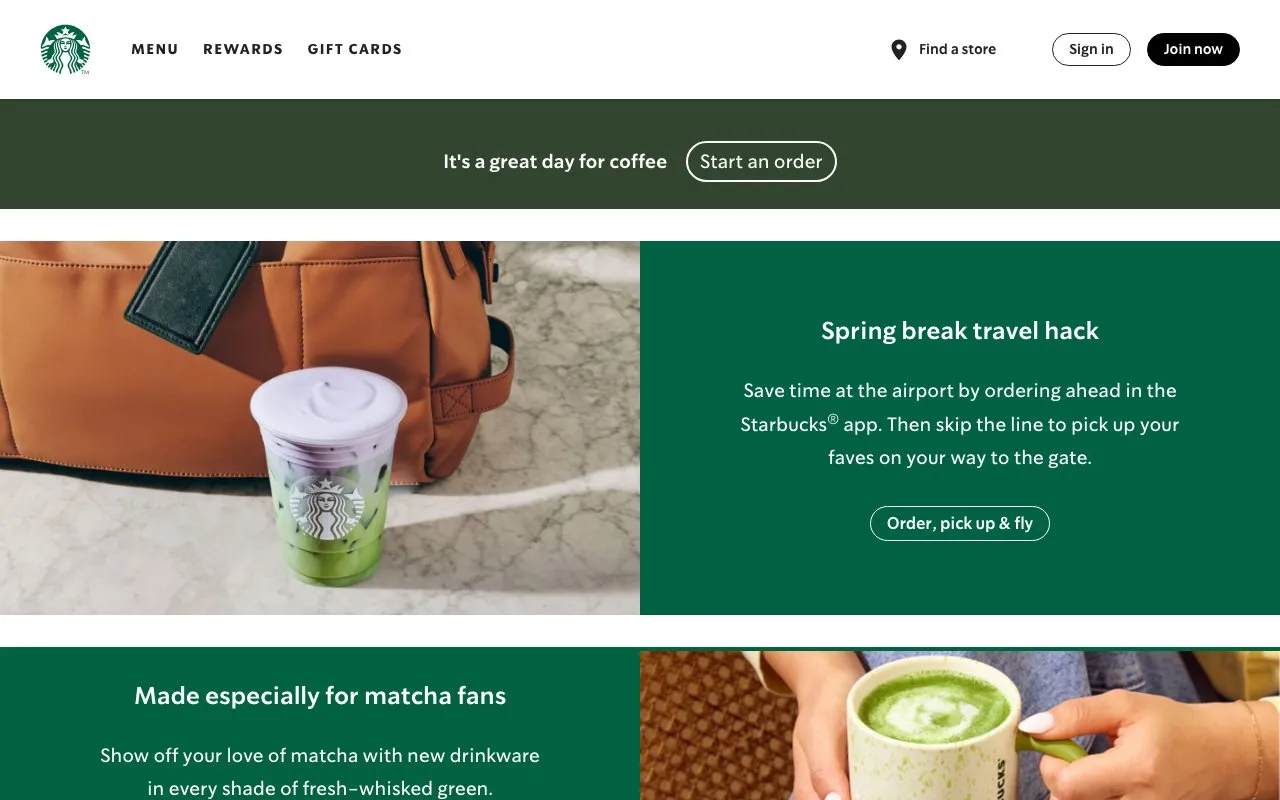Screen dimensions: 1280x800
Task: Click the Made especially for matcha fans heading
Action: coord(320,696)
